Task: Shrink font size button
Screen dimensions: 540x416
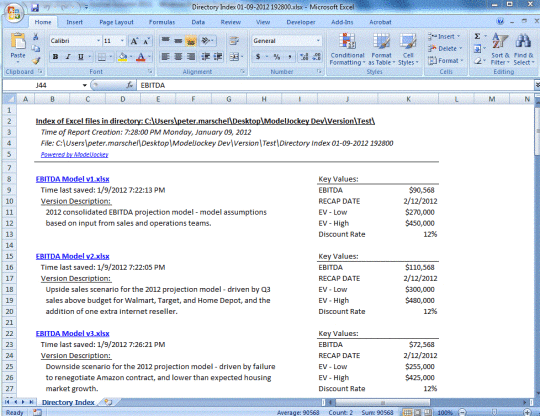Action: [146, 41]
